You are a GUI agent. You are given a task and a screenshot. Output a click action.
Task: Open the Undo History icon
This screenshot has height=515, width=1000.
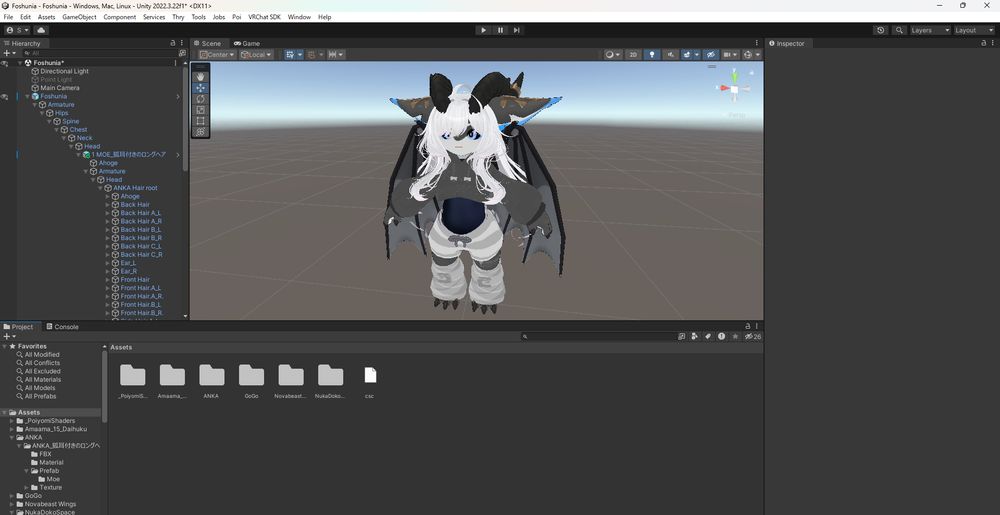[881, 30]
